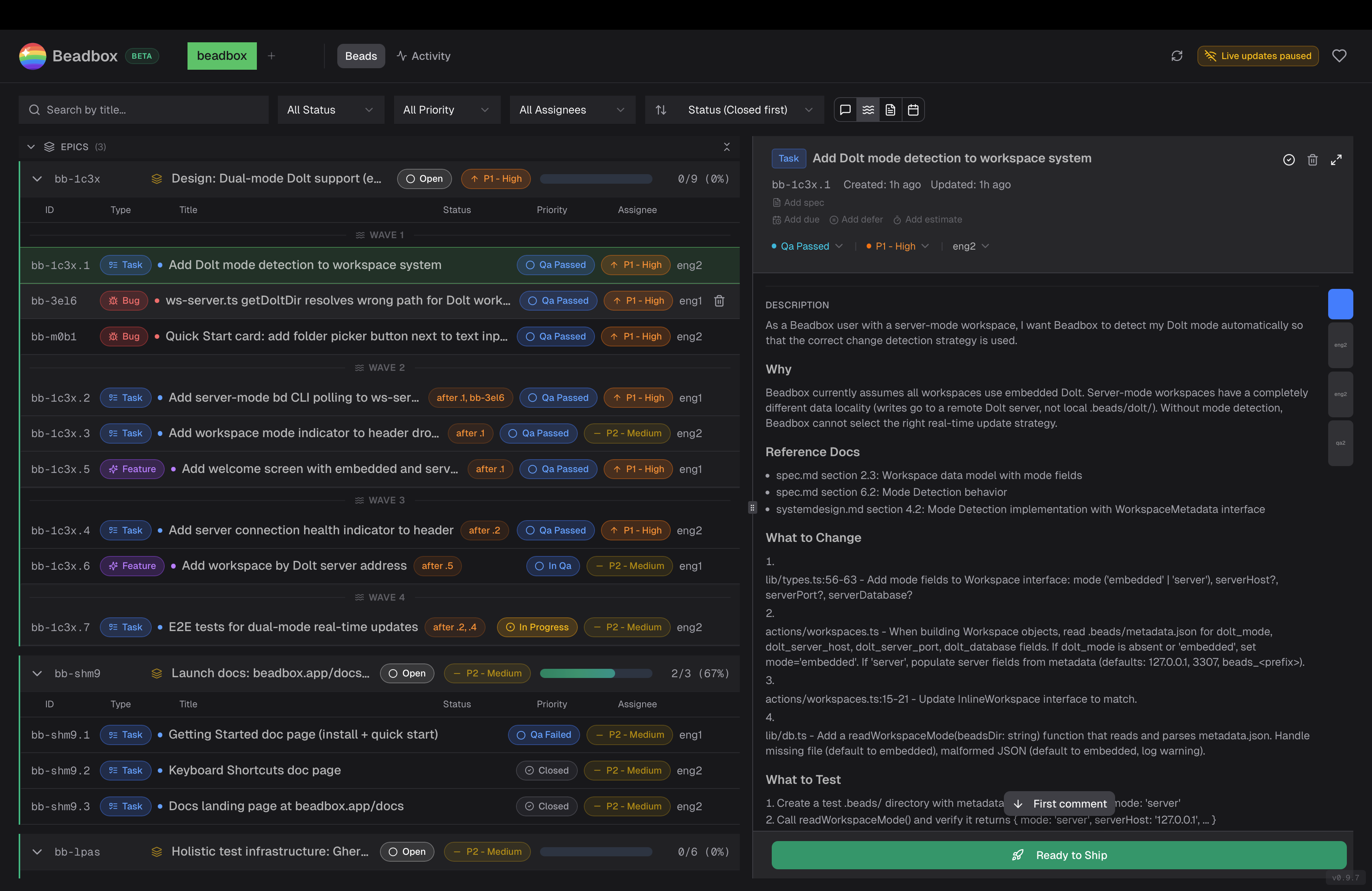
Task: Click the search by title field
Action: 144,109
